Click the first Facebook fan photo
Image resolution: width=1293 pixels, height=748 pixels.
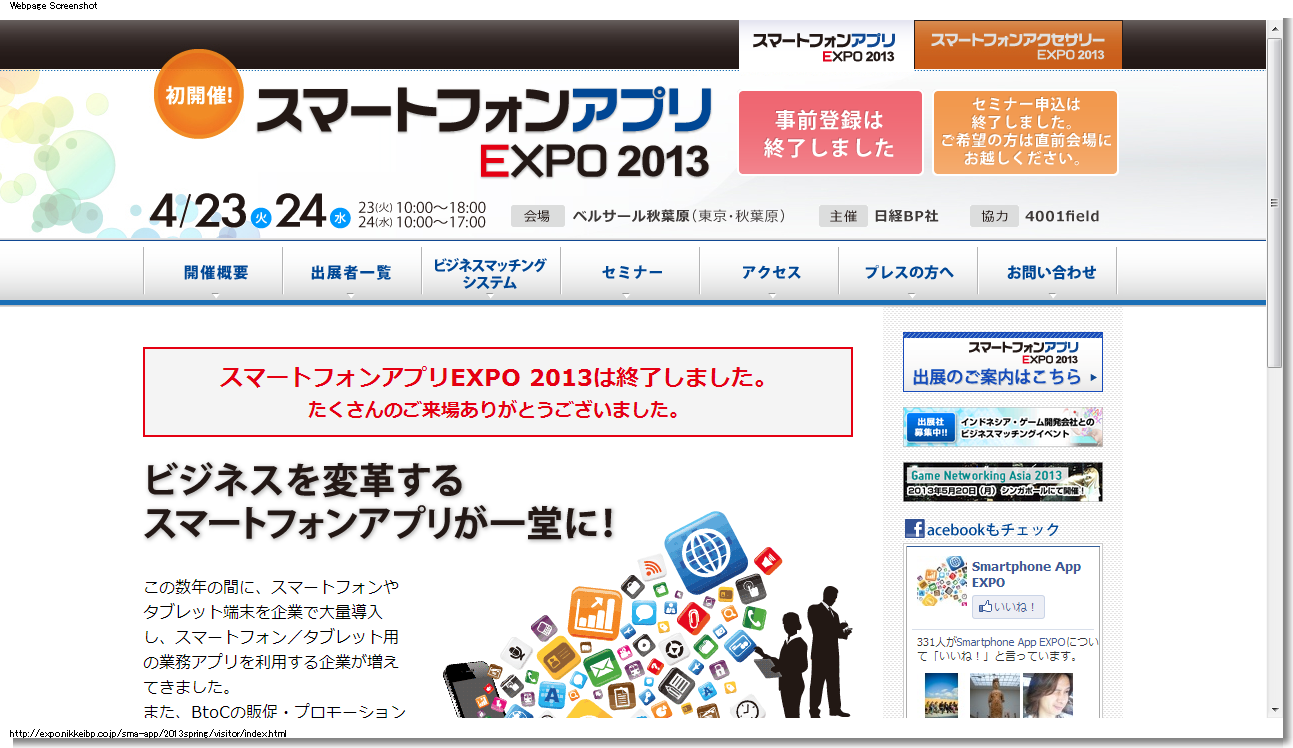[x=941, y=696]
